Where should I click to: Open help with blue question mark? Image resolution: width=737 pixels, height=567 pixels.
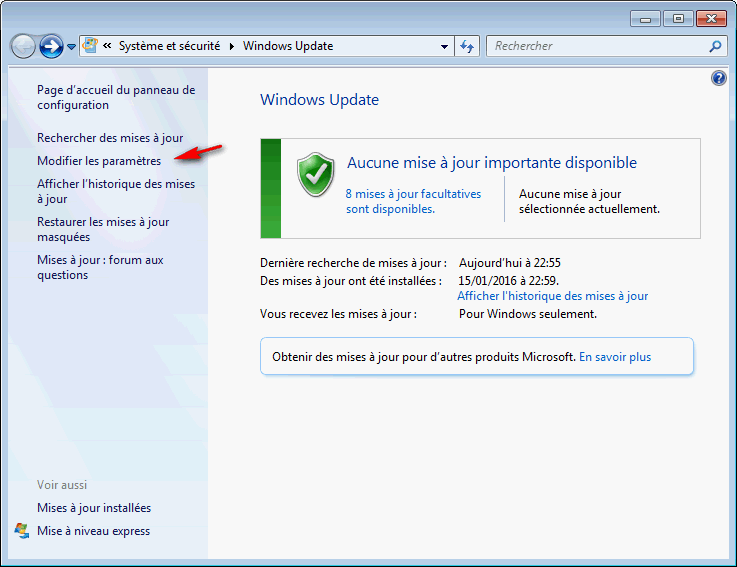[x=719, y=78]
